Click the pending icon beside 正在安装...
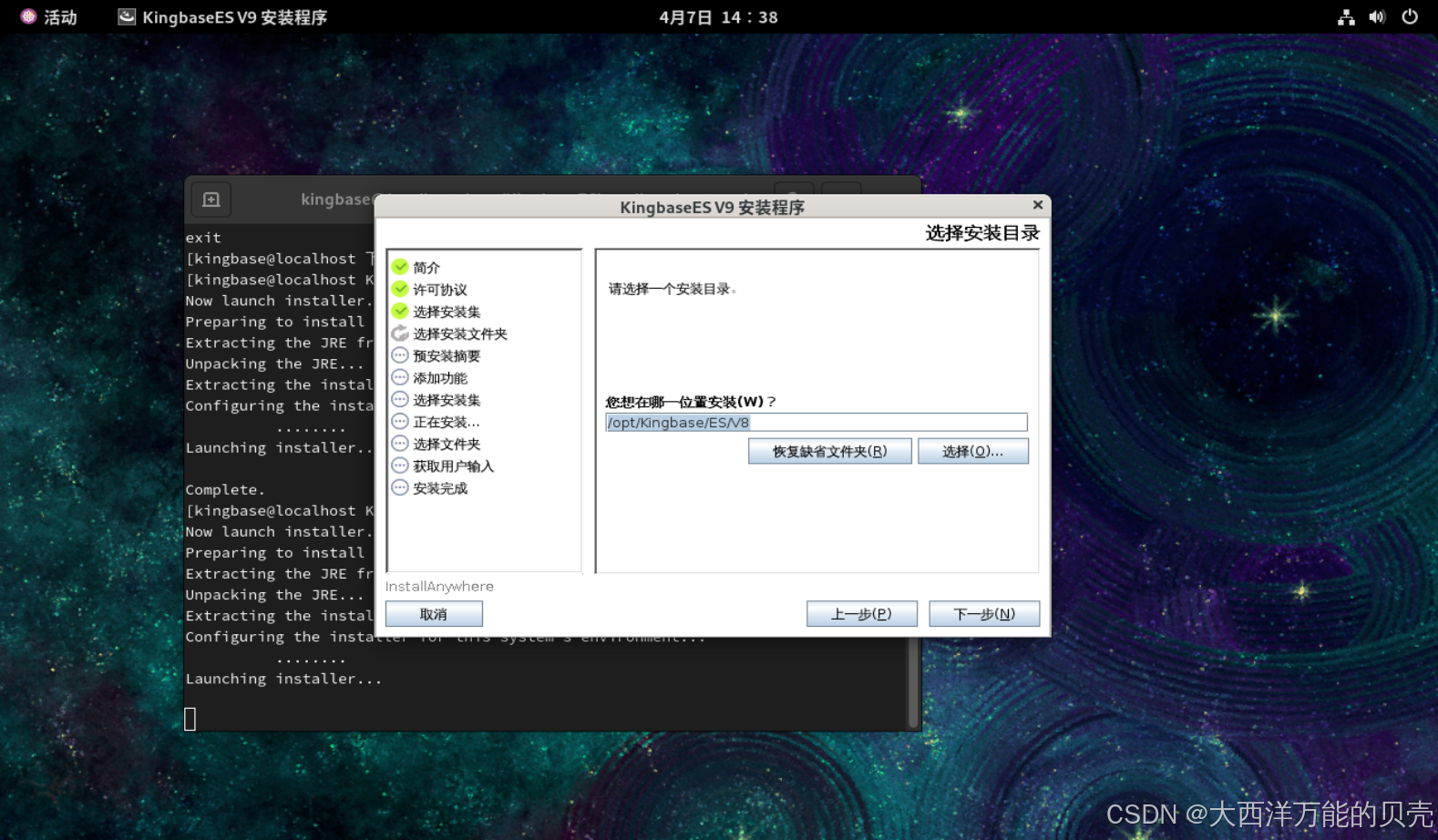The image size is (1438, 840). pyautogui.click(x=400, y=421)
